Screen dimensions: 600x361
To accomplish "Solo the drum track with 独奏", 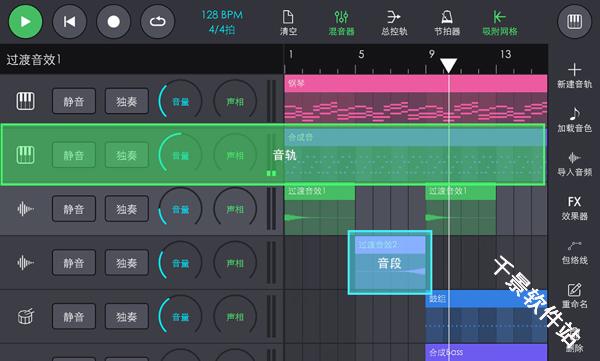I will tap(127, 317).
